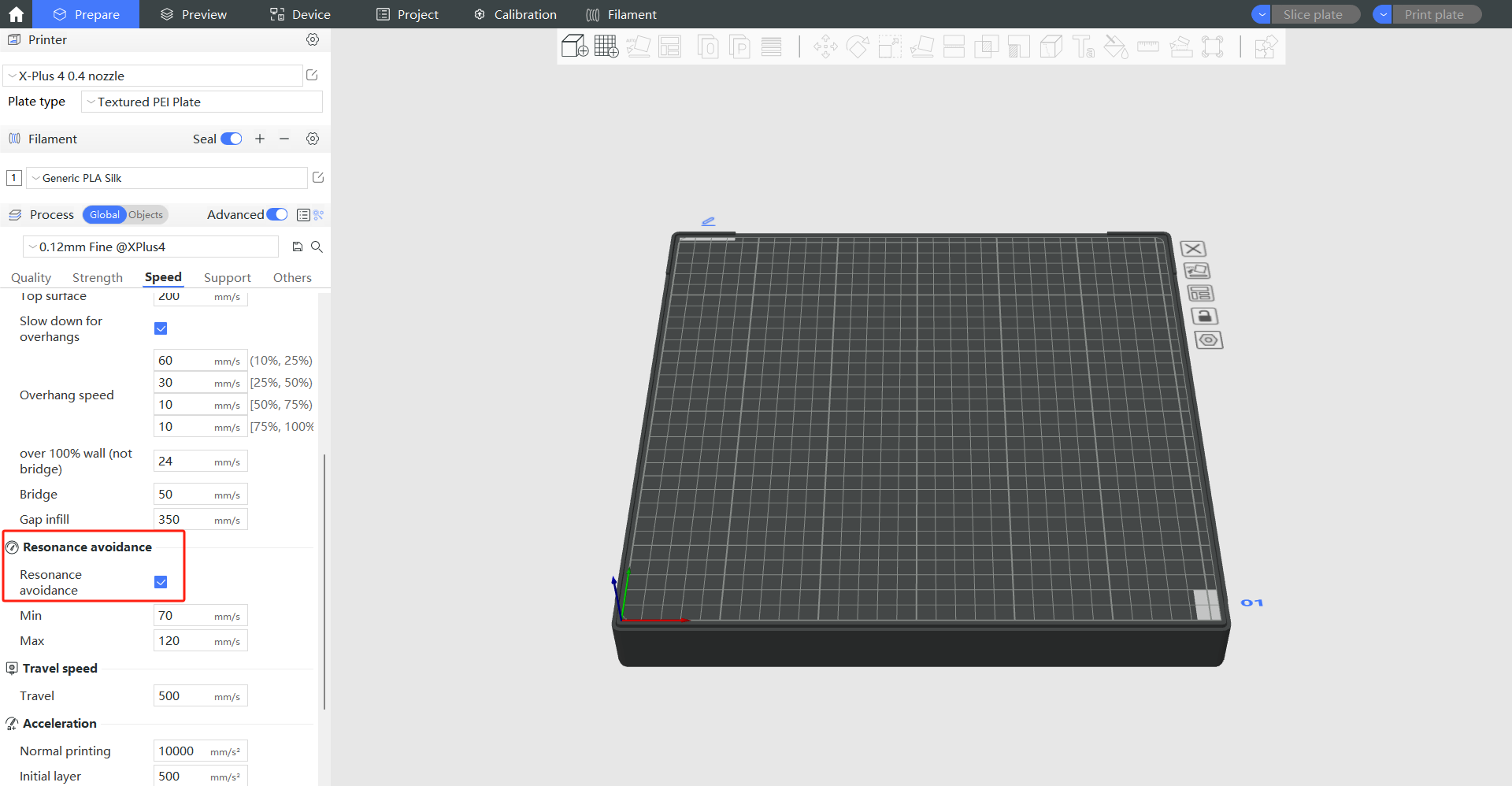Select the Assemble tool

point(1180,46)
